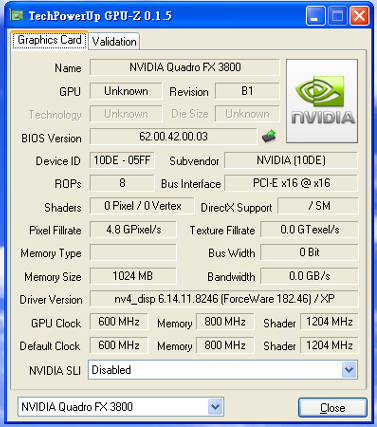The image size is (377, 427).
Task: Select the Graphics Card tab
Action: tap(49, 40)
